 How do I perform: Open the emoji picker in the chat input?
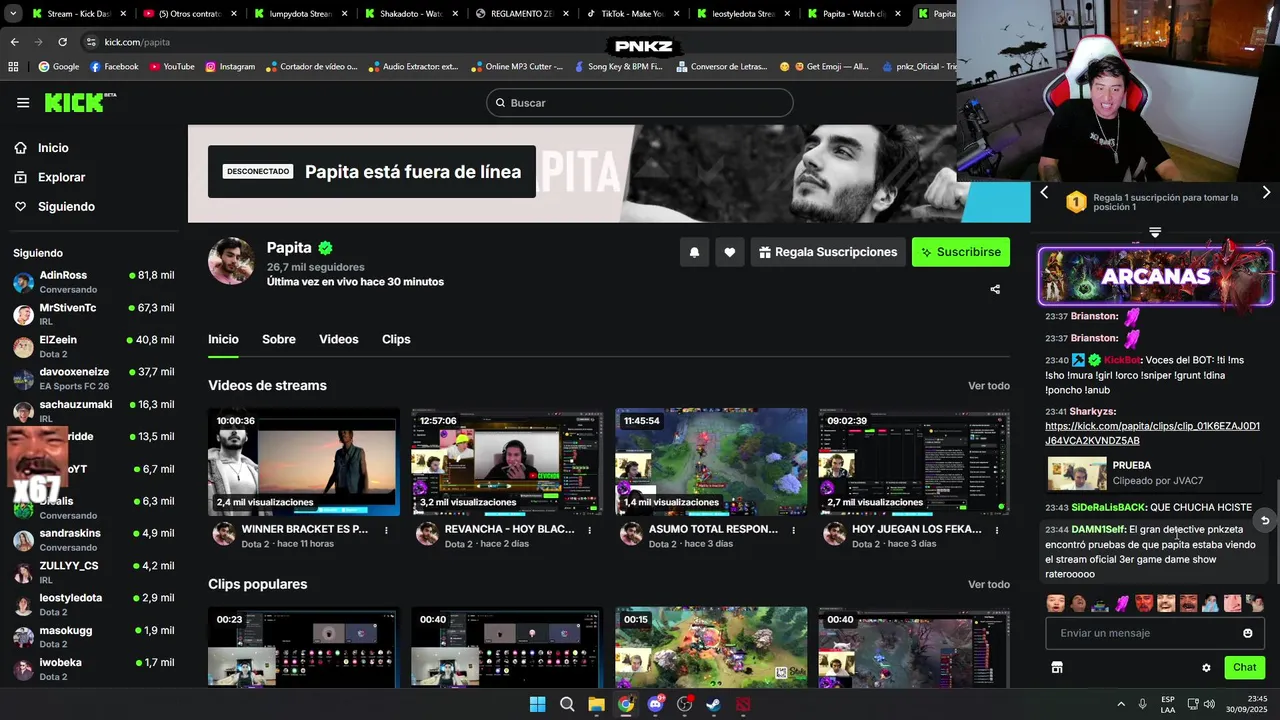[x=1247, y=633]
